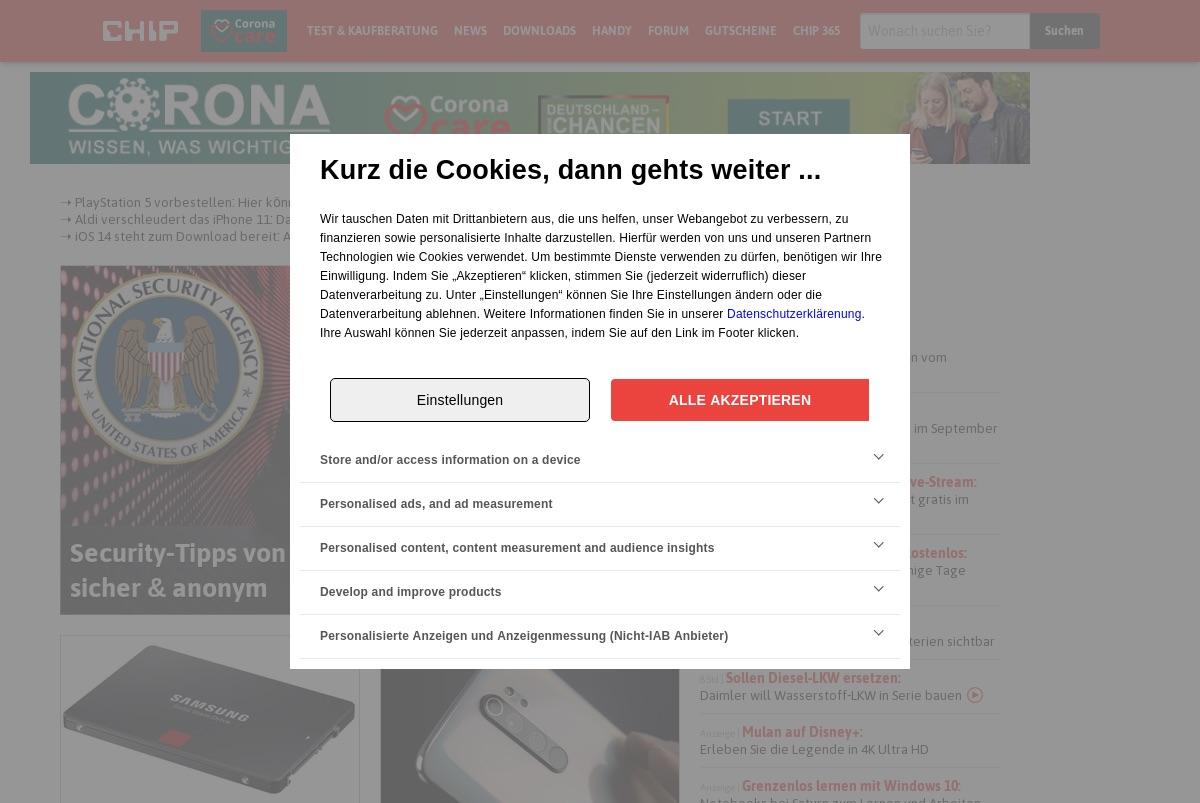Expand 'Personalised ads, and ad measurement' section
The image size is (1200, 803).
600,504
